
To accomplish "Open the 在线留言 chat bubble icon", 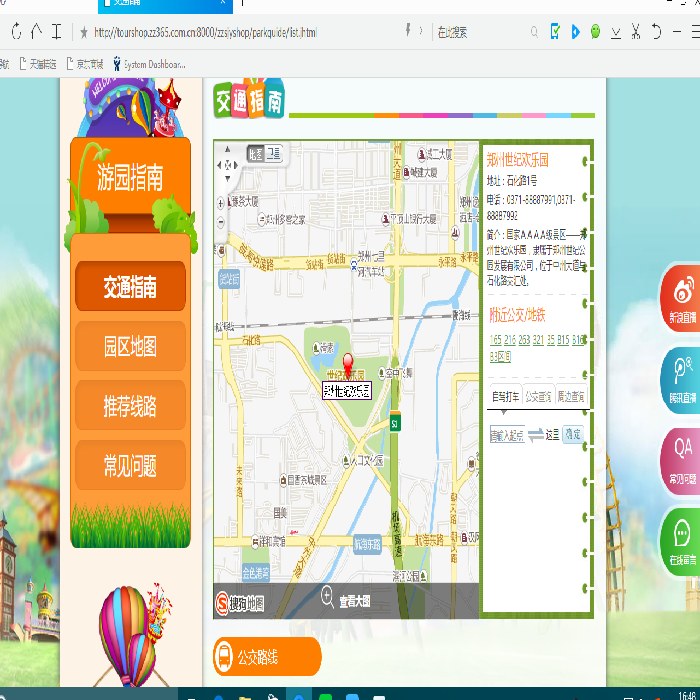I will [682, 540].
